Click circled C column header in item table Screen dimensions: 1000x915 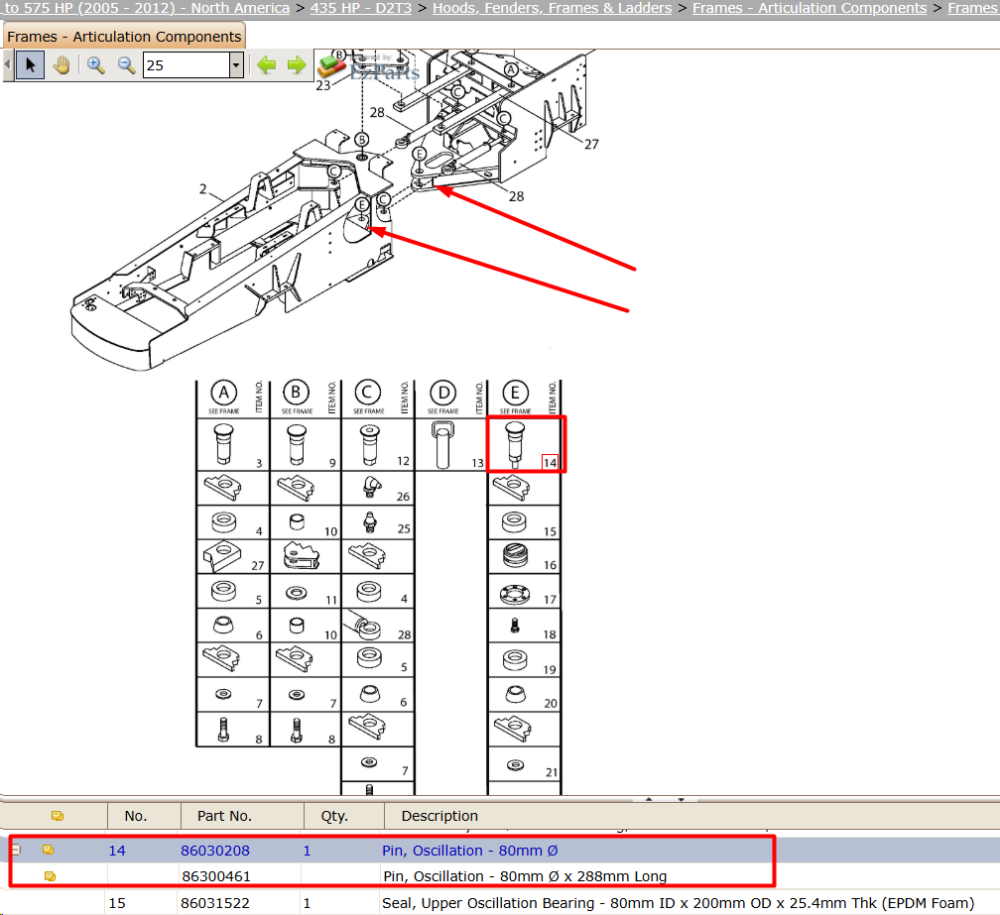(x=368, y=393)
